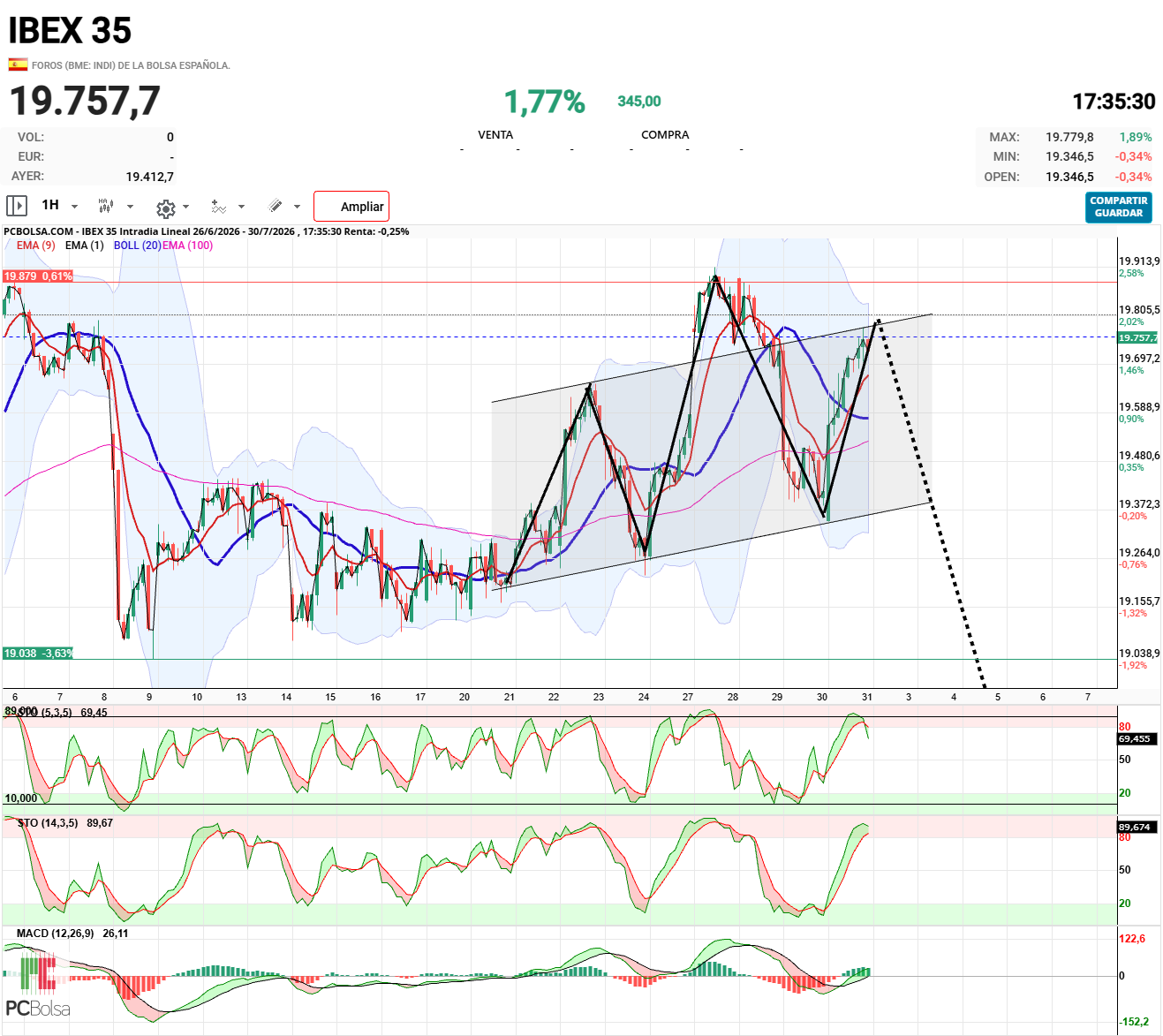Select the EMA (9) legend label
This screenshot has width=1163, height=1036.
point(35,246)
